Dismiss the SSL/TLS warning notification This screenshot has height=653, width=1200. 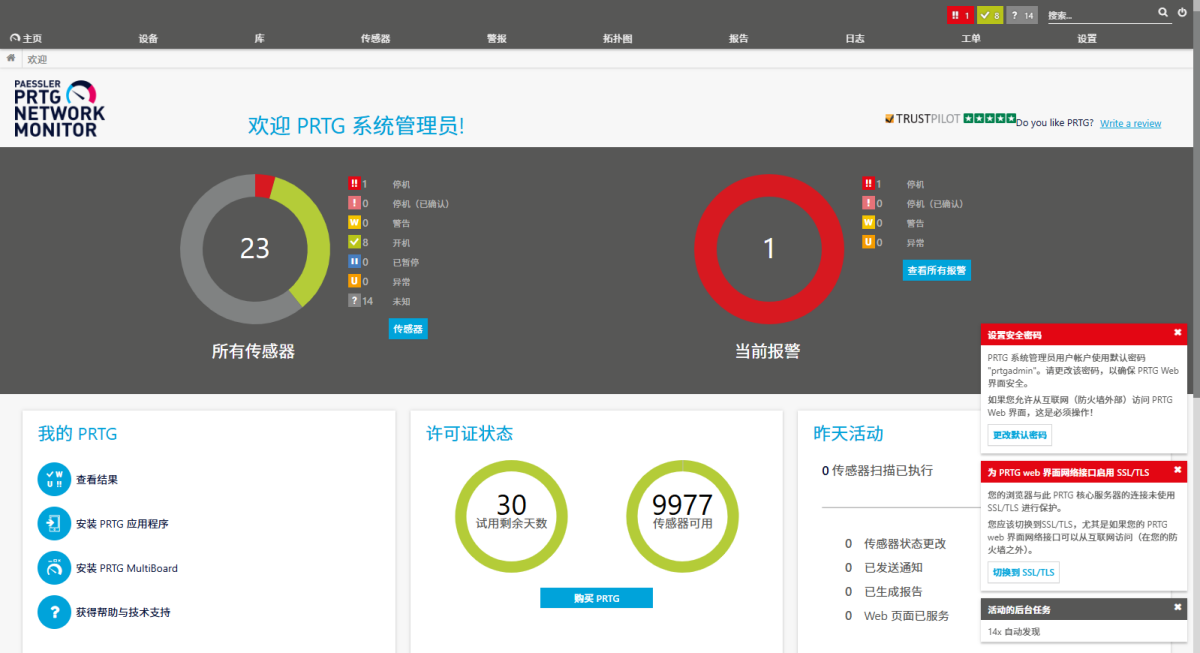[x=1177, y=471]
